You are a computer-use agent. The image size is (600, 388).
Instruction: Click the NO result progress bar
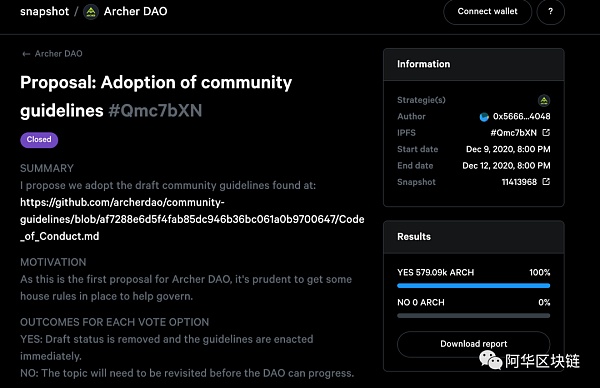click(473, 316)
